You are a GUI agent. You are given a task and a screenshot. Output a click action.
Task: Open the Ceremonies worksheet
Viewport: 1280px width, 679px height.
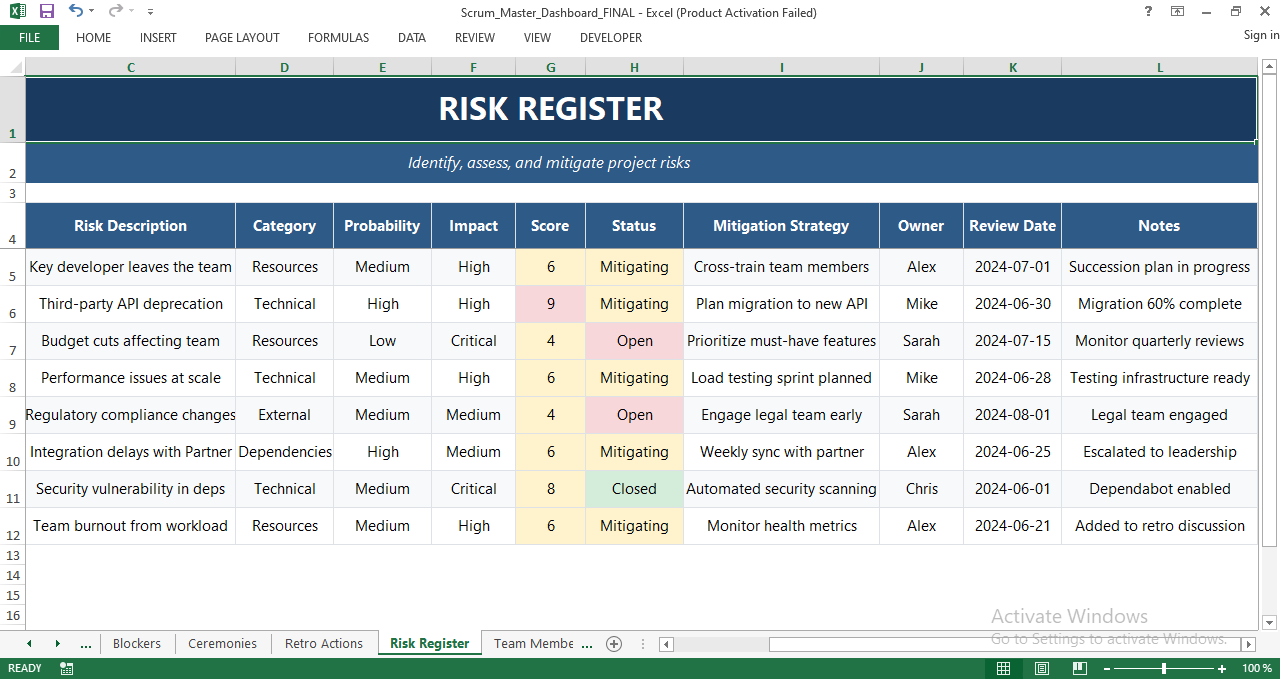click(222, 644)
